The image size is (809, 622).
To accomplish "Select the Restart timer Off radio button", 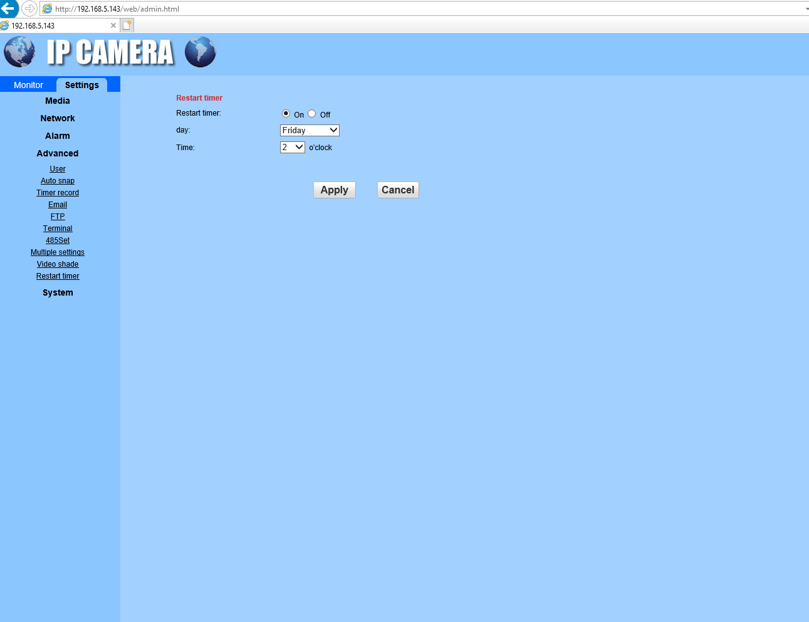I will [x=312, y=113].
